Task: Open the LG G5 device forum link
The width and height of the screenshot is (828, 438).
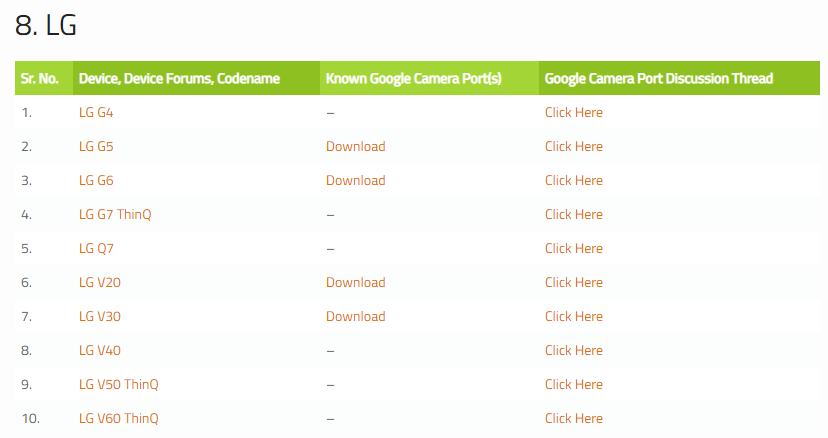Action: tap(96, 146)
